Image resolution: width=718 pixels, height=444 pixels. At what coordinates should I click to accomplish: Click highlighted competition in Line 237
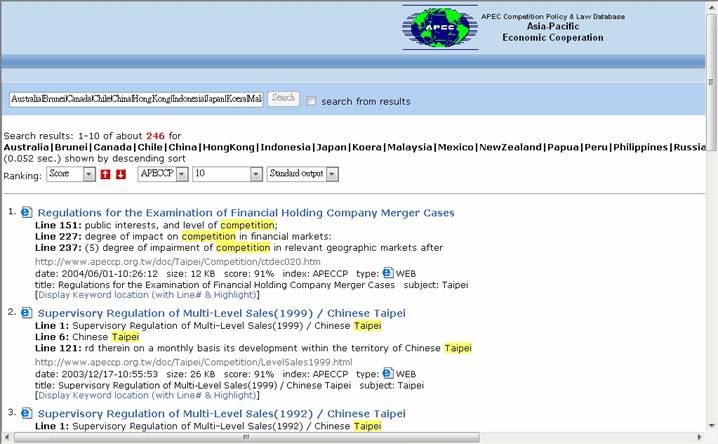point(243,248)
